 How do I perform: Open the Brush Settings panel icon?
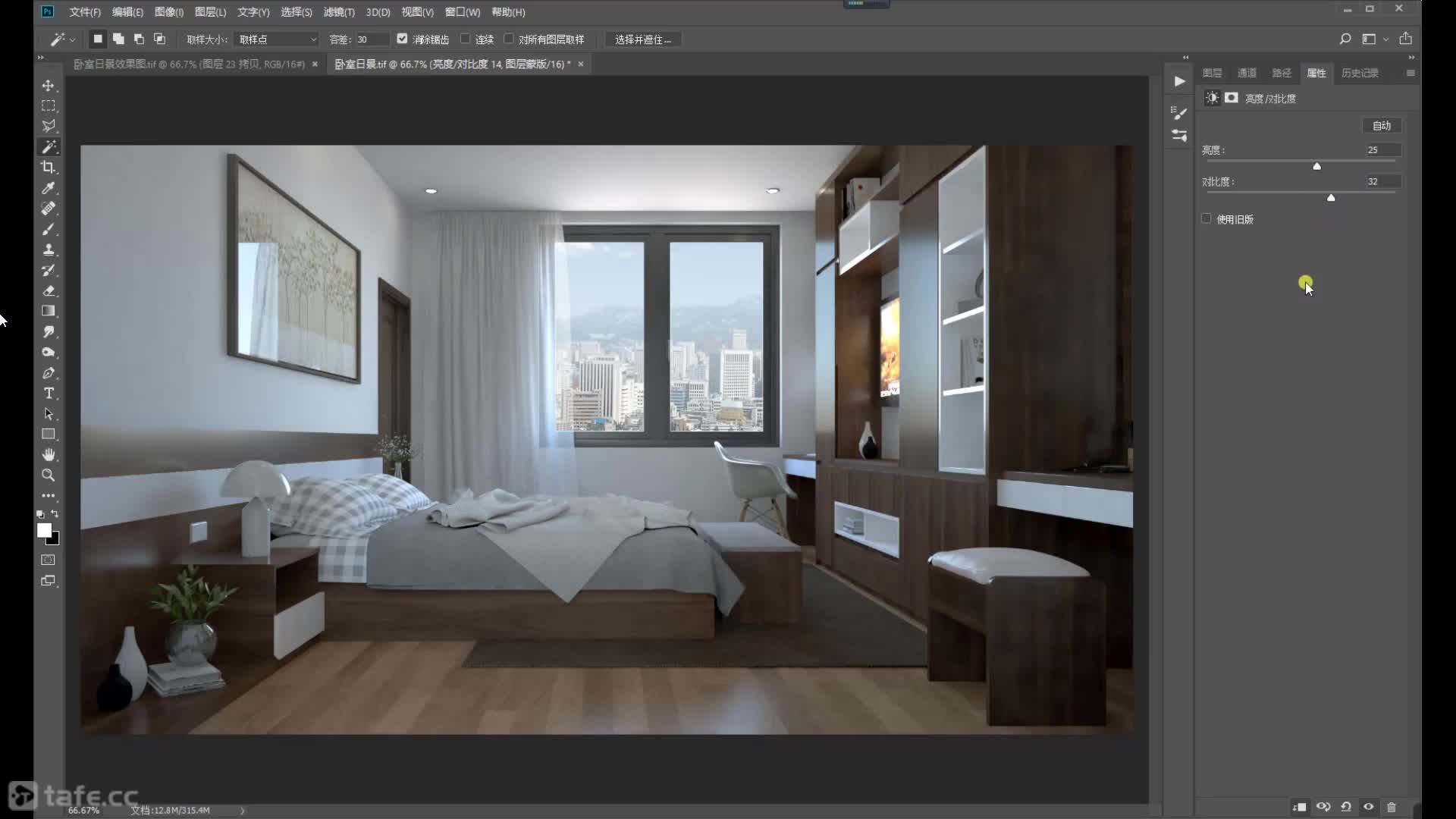(1179, 113)
